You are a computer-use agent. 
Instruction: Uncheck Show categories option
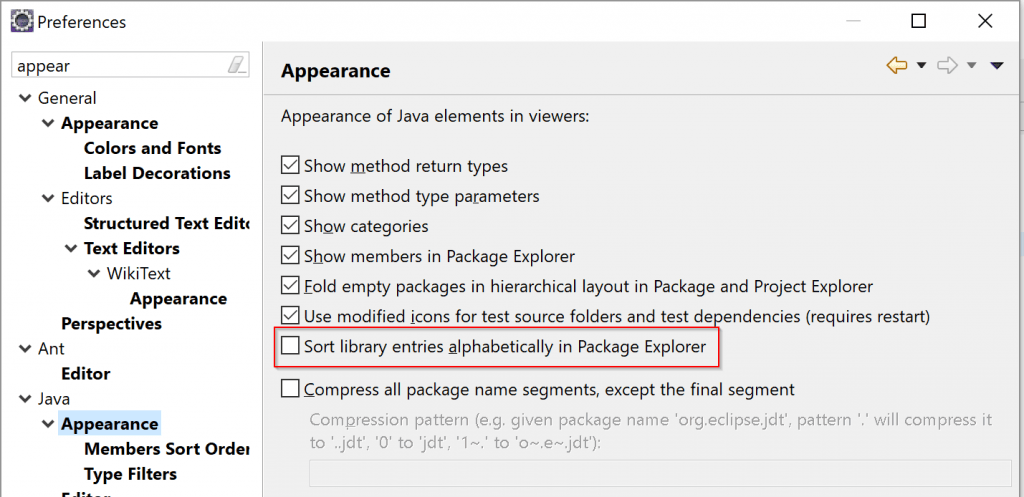point(290,225)
